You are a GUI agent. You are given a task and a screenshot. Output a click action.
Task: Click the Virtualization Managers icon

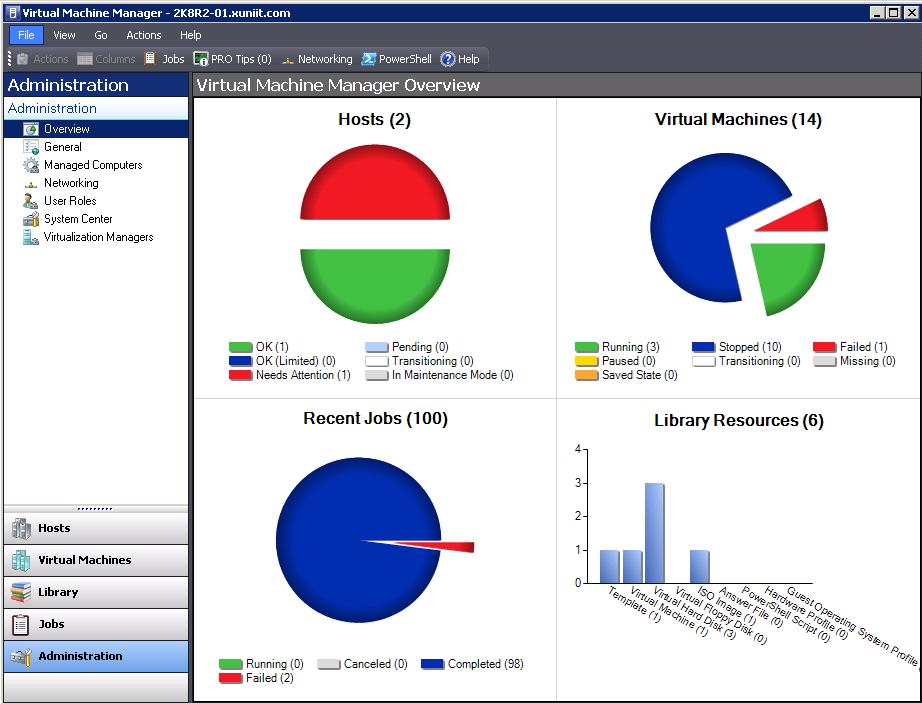coord(31,237)
